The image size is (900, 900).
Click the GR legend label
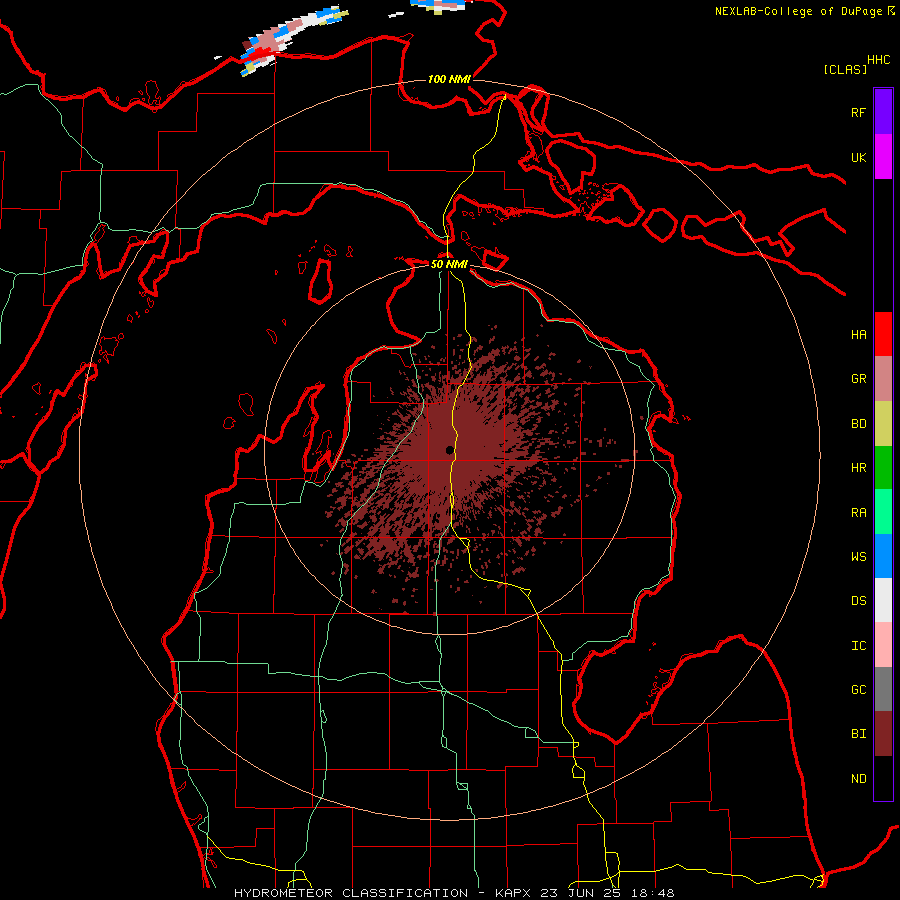click(859, 379)
